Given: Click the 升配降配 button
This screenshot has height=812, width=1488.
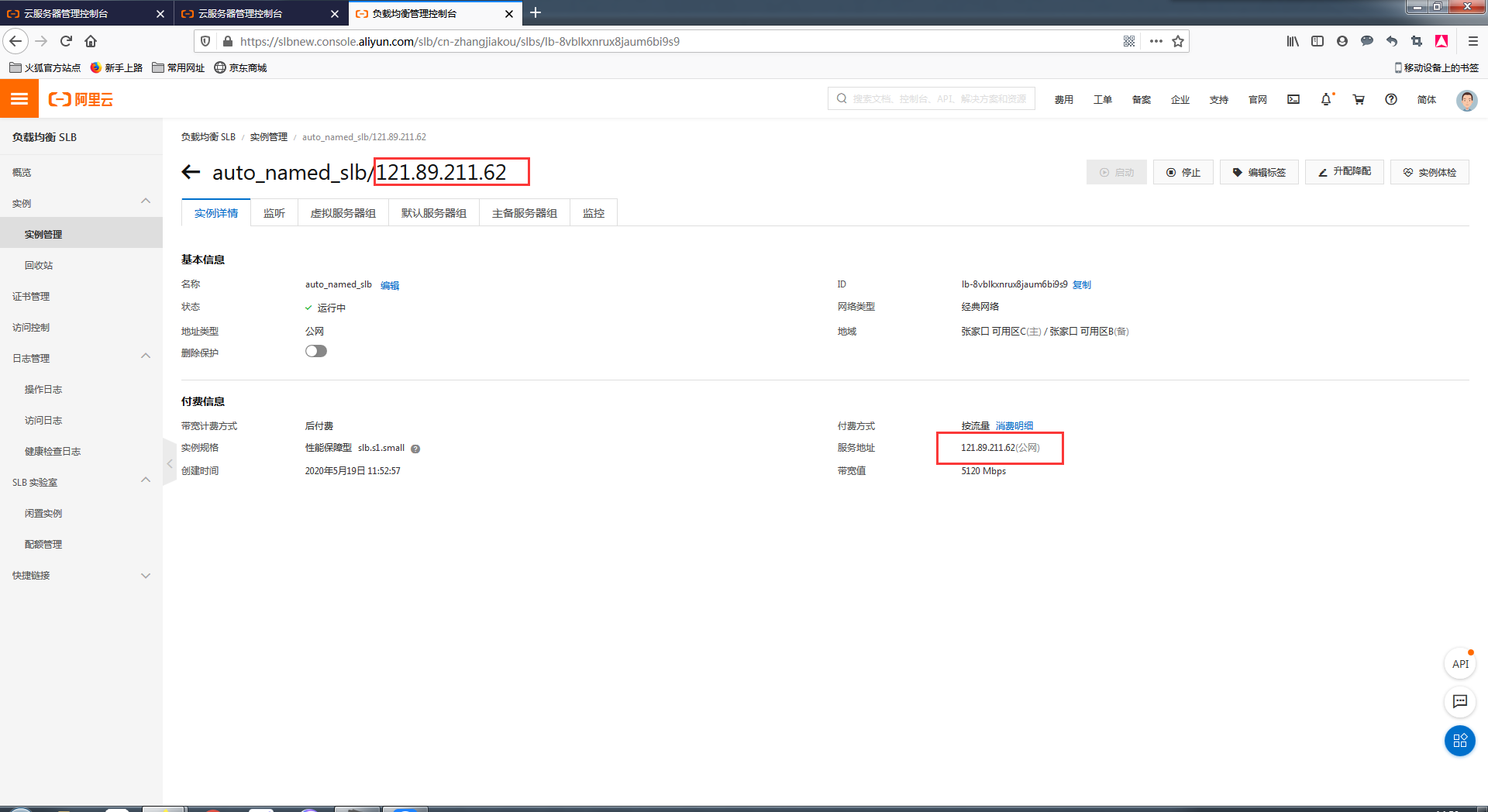Looking at the screenshot, I should pos(1344,172).
